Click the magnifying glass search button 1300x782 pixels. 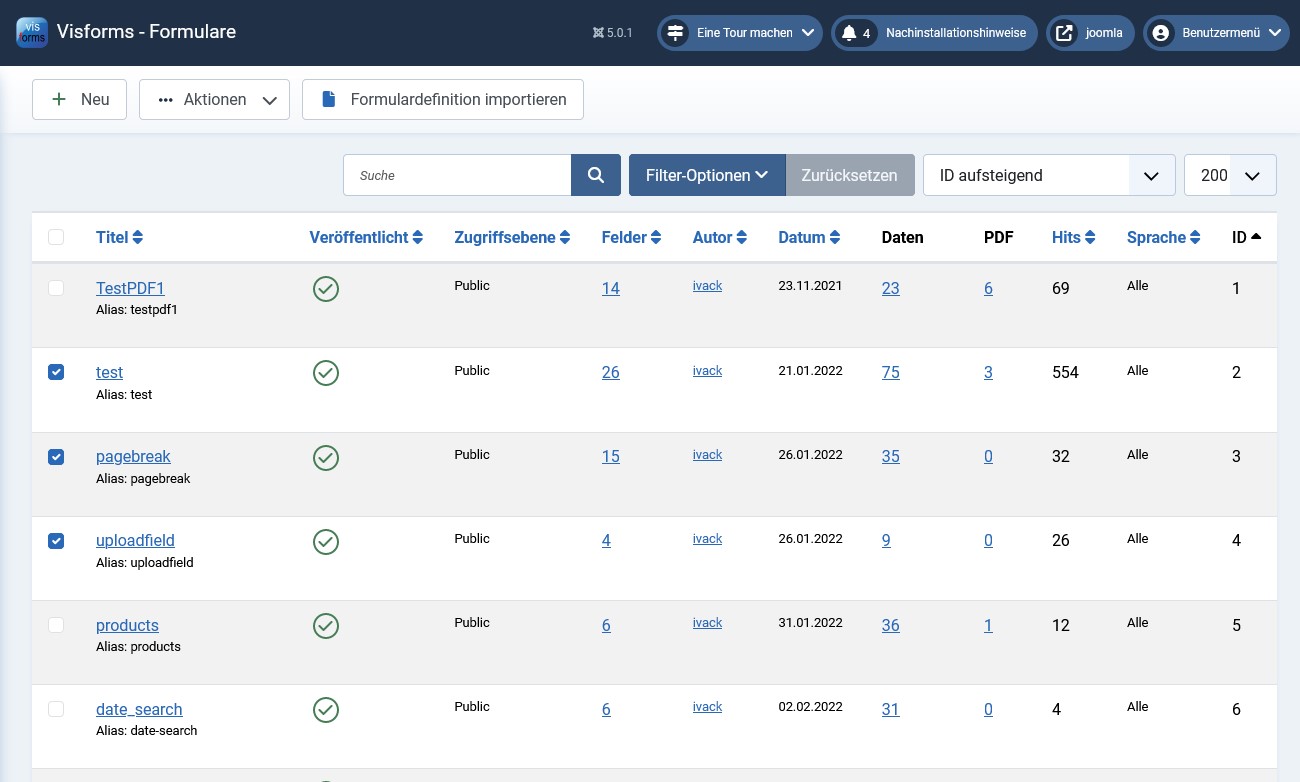[x=596, y=175]
